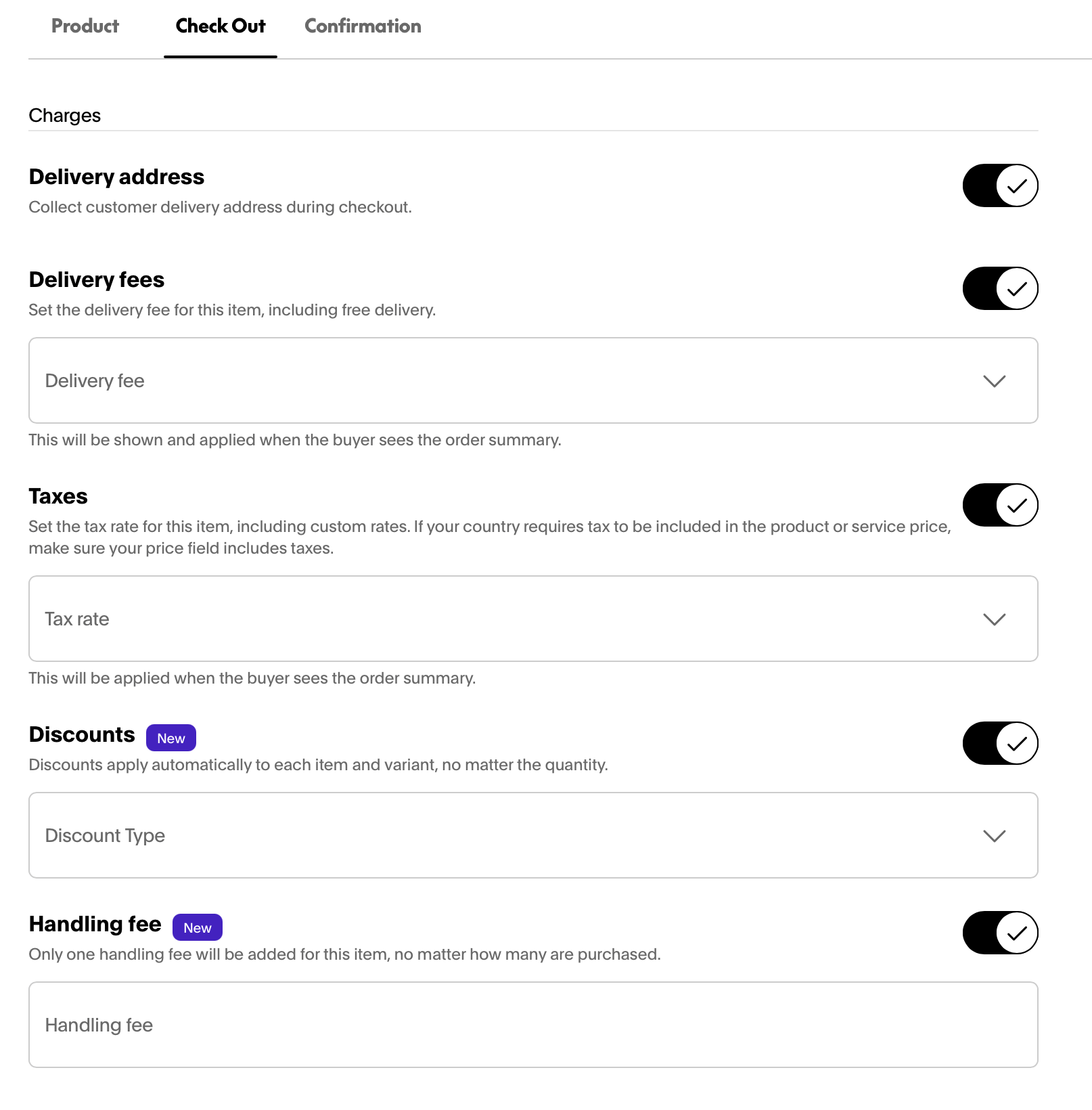Viewport: 1092px width, 1110px height.
Task: Disable the Delivery address toggle
Action: click(x=1000, y=185)
